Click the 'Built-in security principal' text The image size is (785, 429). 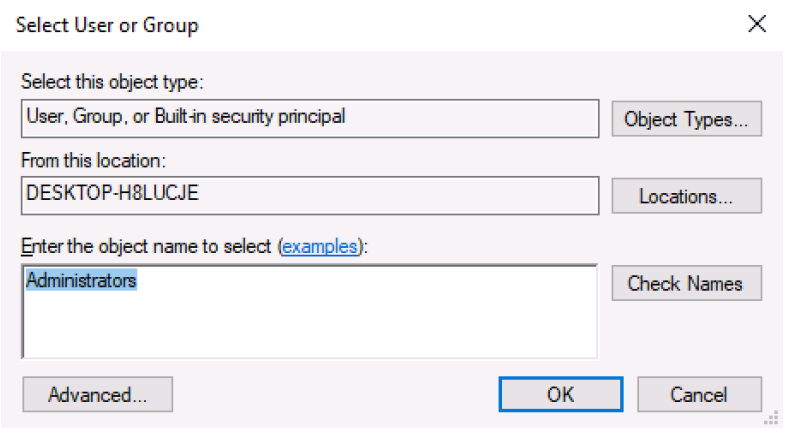click(x=250, y=116)
